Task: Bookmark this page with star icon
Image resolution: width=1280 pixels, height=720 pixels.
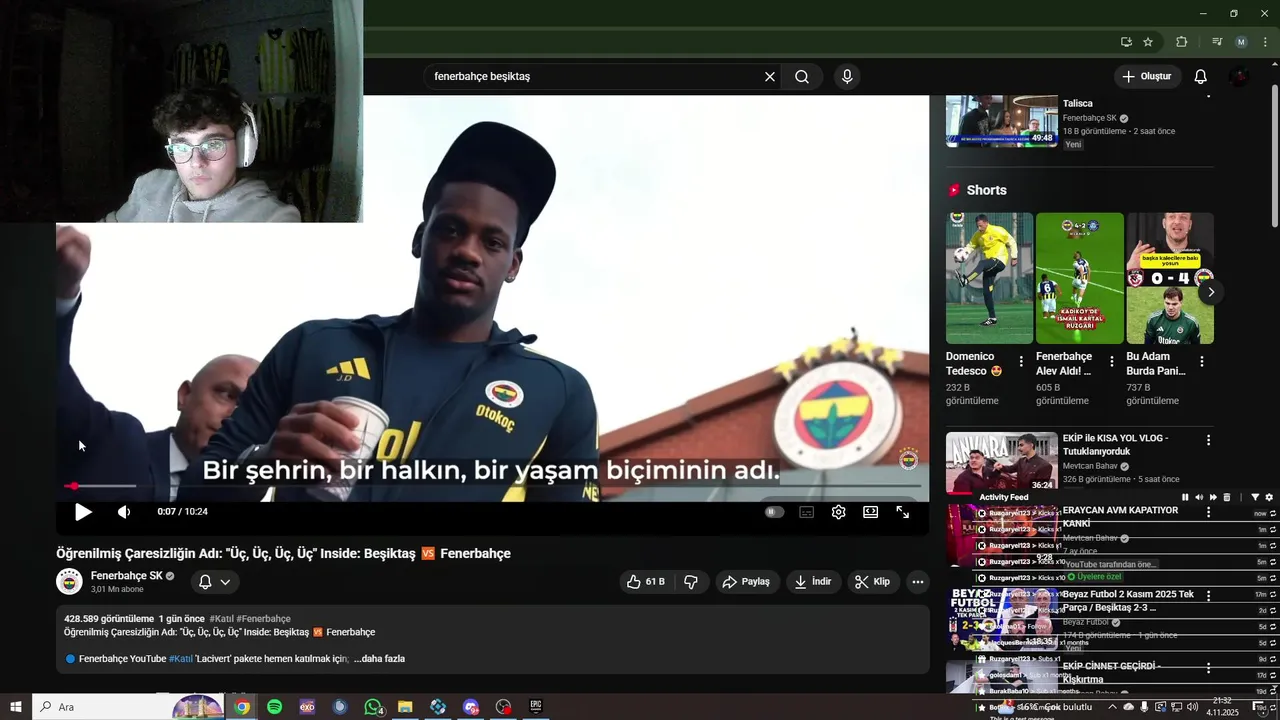Action: (x=1148, y=42)
